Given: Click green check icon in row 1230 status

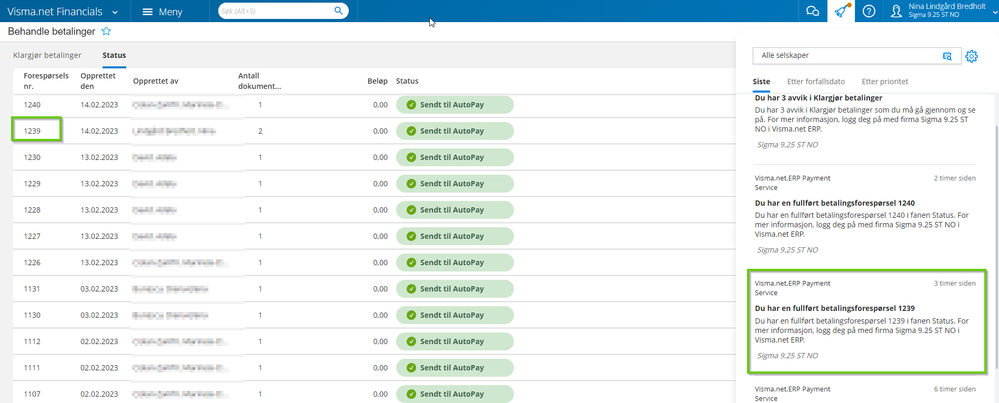Looking at the screenshot, I should (x=411, y=157).
